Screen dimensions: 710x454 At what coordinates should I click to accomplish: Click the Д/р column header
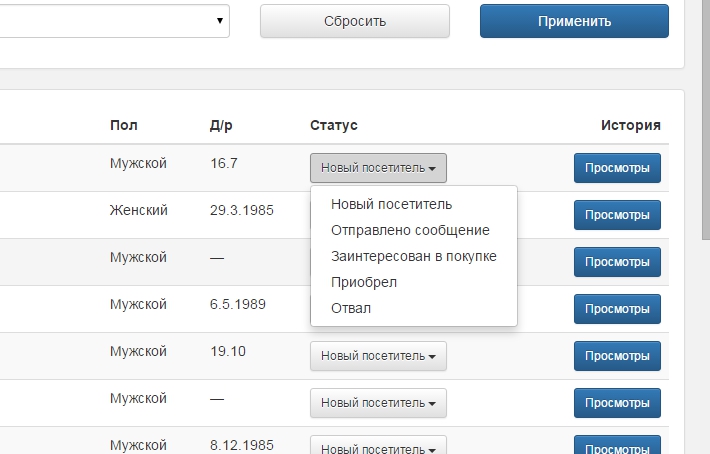(221, 125)
